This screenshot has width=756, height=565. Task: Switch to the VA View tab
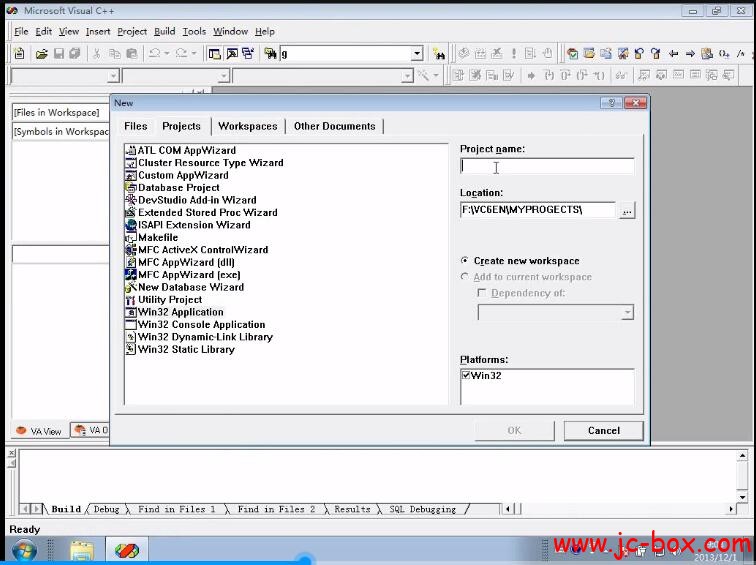(x=40, y=431)
